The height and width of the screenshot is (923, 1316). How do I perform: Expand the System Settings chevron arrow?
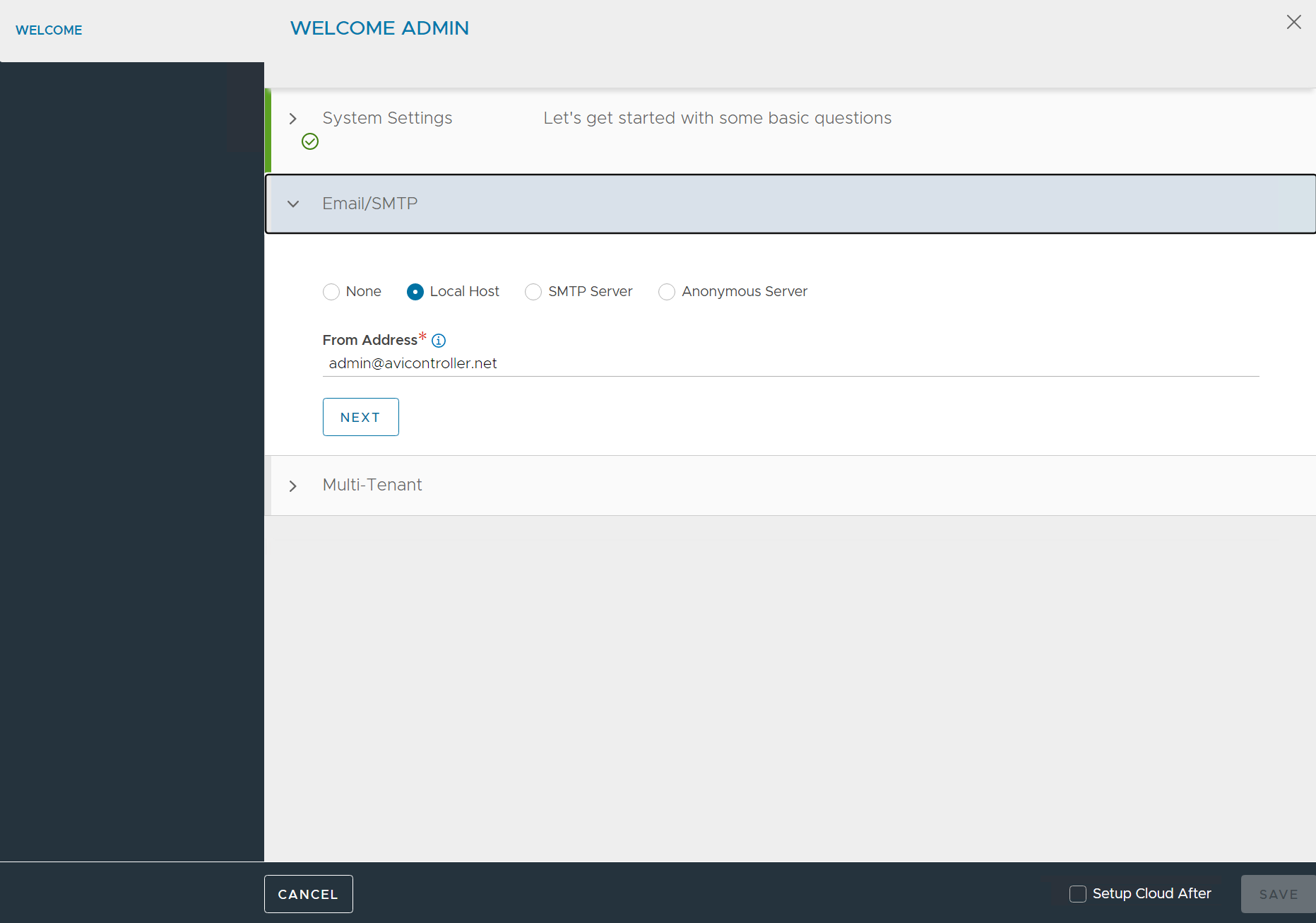click(292, 119)
